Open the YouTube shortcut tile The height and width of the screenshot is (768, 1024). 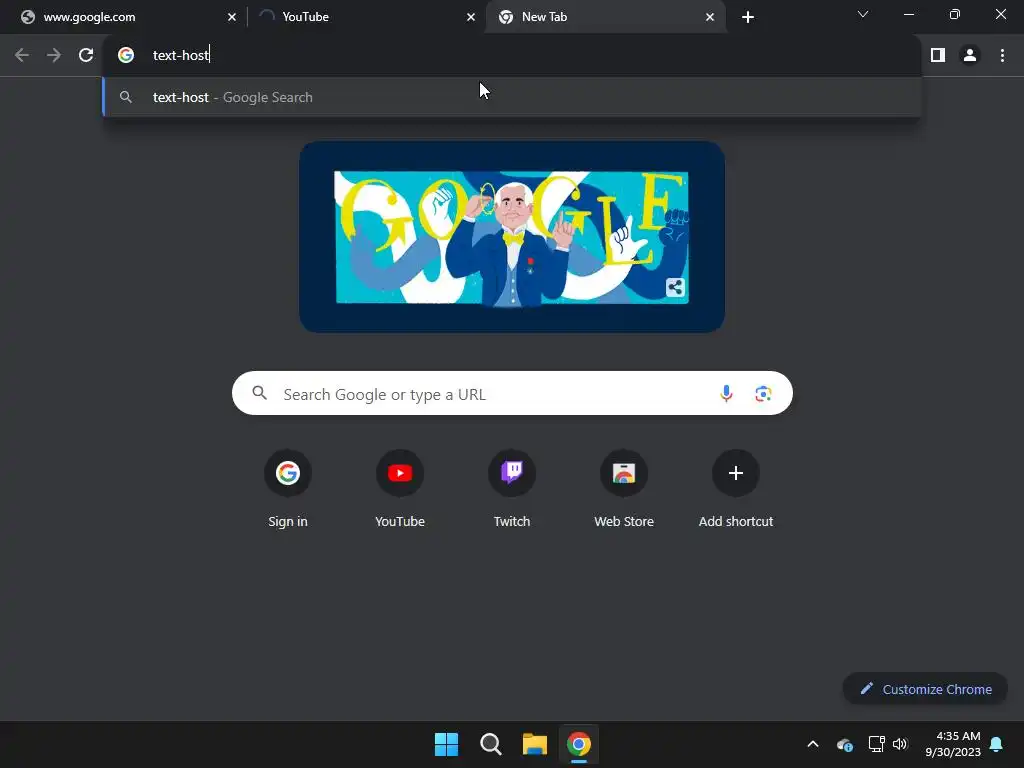click(400, 488)
